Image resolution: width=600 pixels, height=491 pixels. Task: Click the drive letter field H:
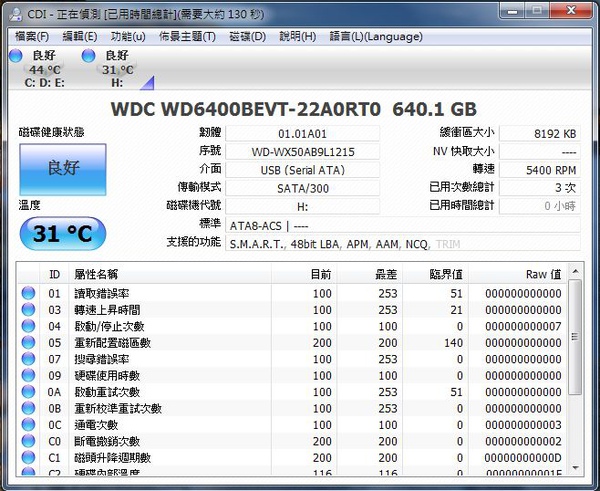click(302, 207)
